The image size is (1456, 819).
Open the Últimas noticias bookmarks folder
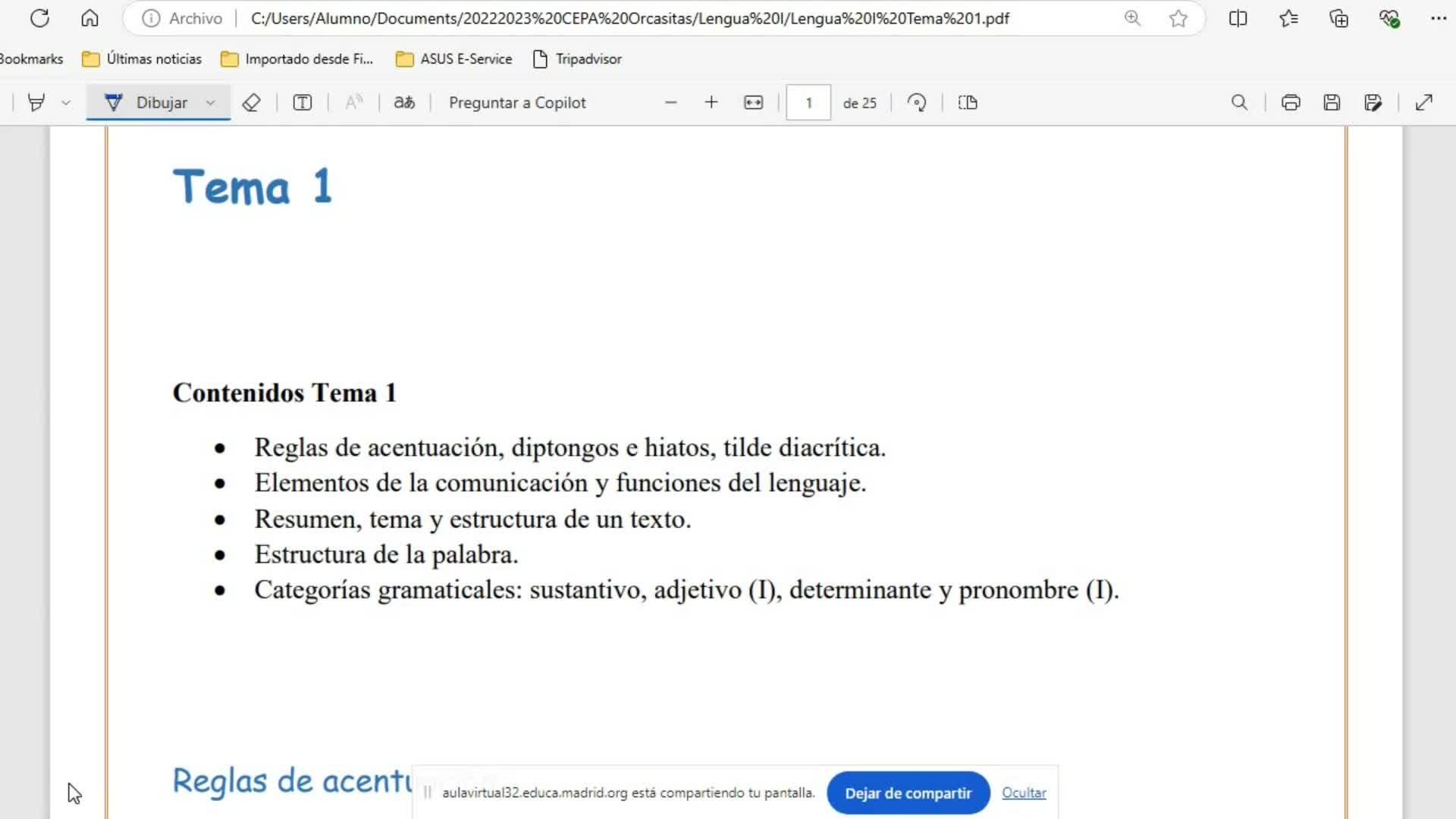[142, 59]
